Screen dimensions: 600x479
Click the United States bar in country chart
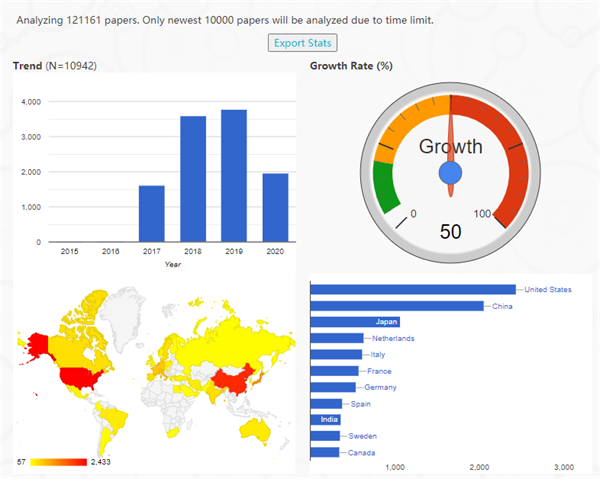click(x=413, y=290)
